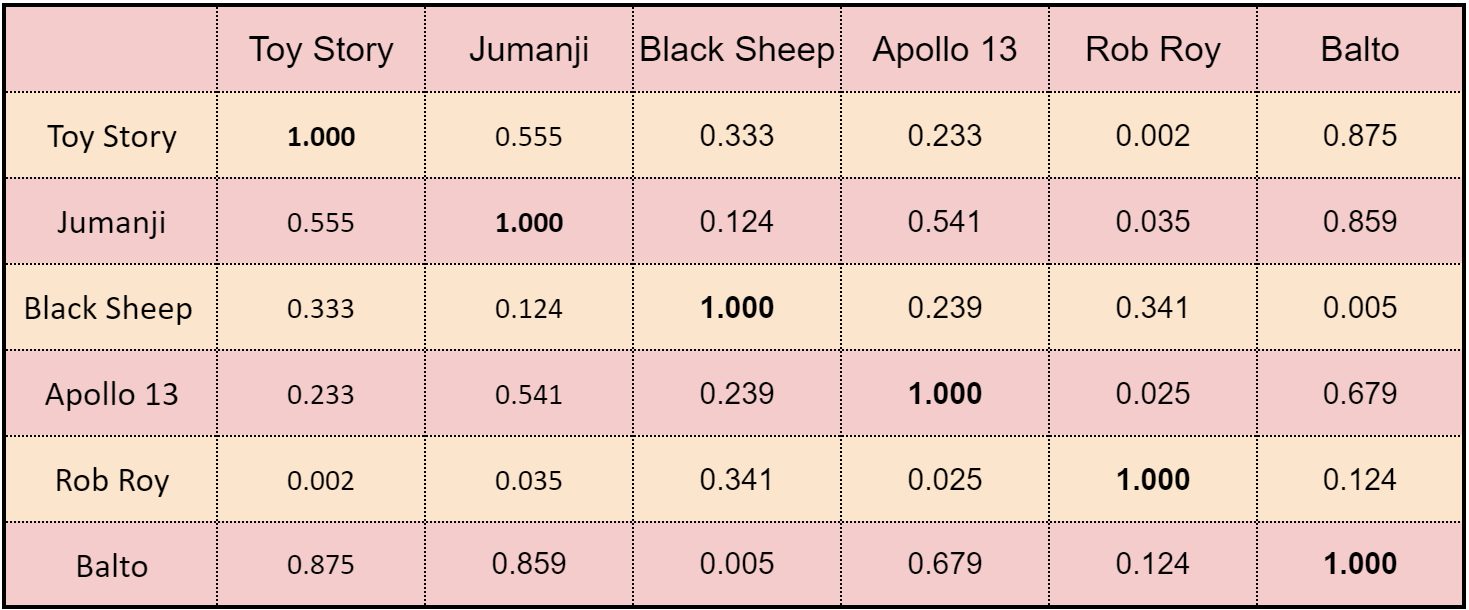Click the bold 1.000 in Balto row
The image size is (1469, 610).
[x=1361, y=565]
